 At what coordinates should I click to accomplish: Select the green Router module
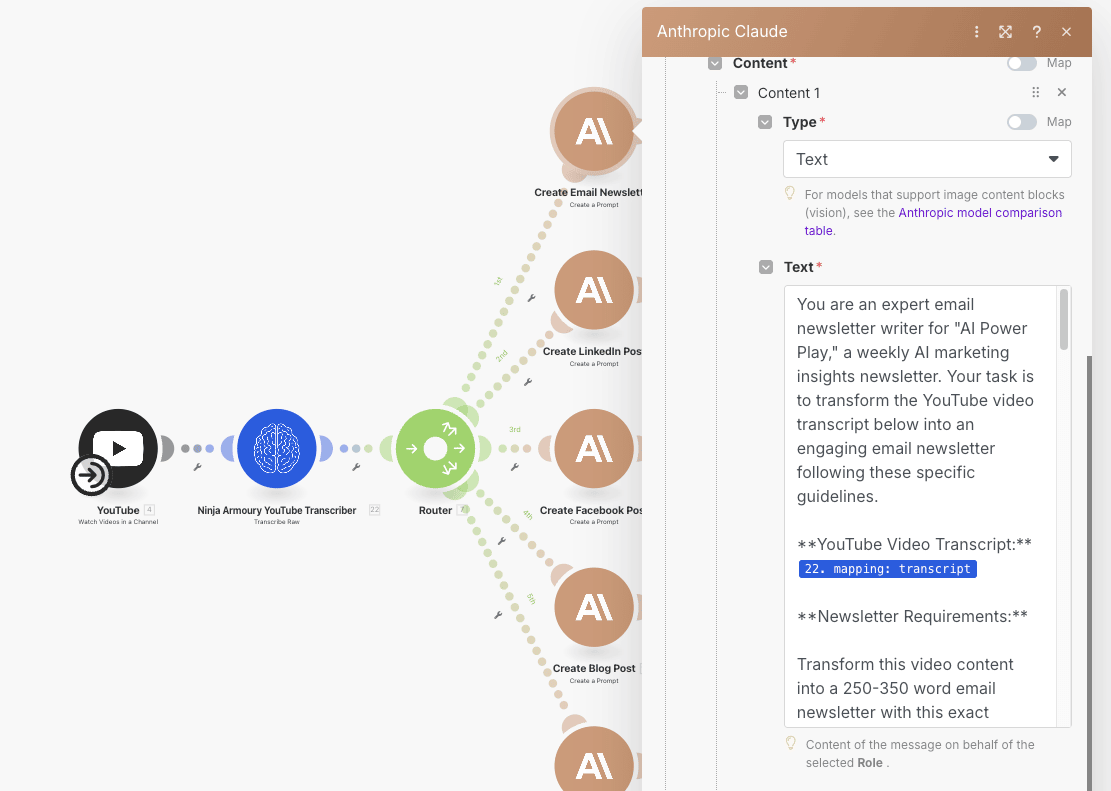click(x=435, y=448)
